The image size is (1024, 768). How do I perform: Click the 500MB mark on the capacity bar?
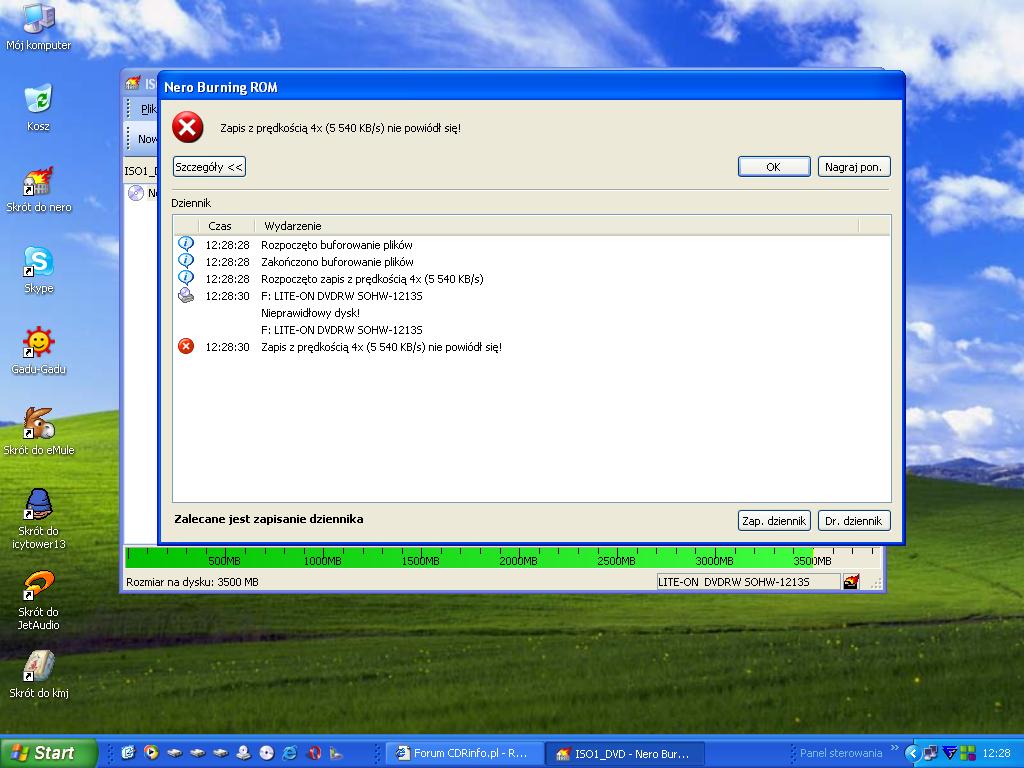[x=224, y=561]
